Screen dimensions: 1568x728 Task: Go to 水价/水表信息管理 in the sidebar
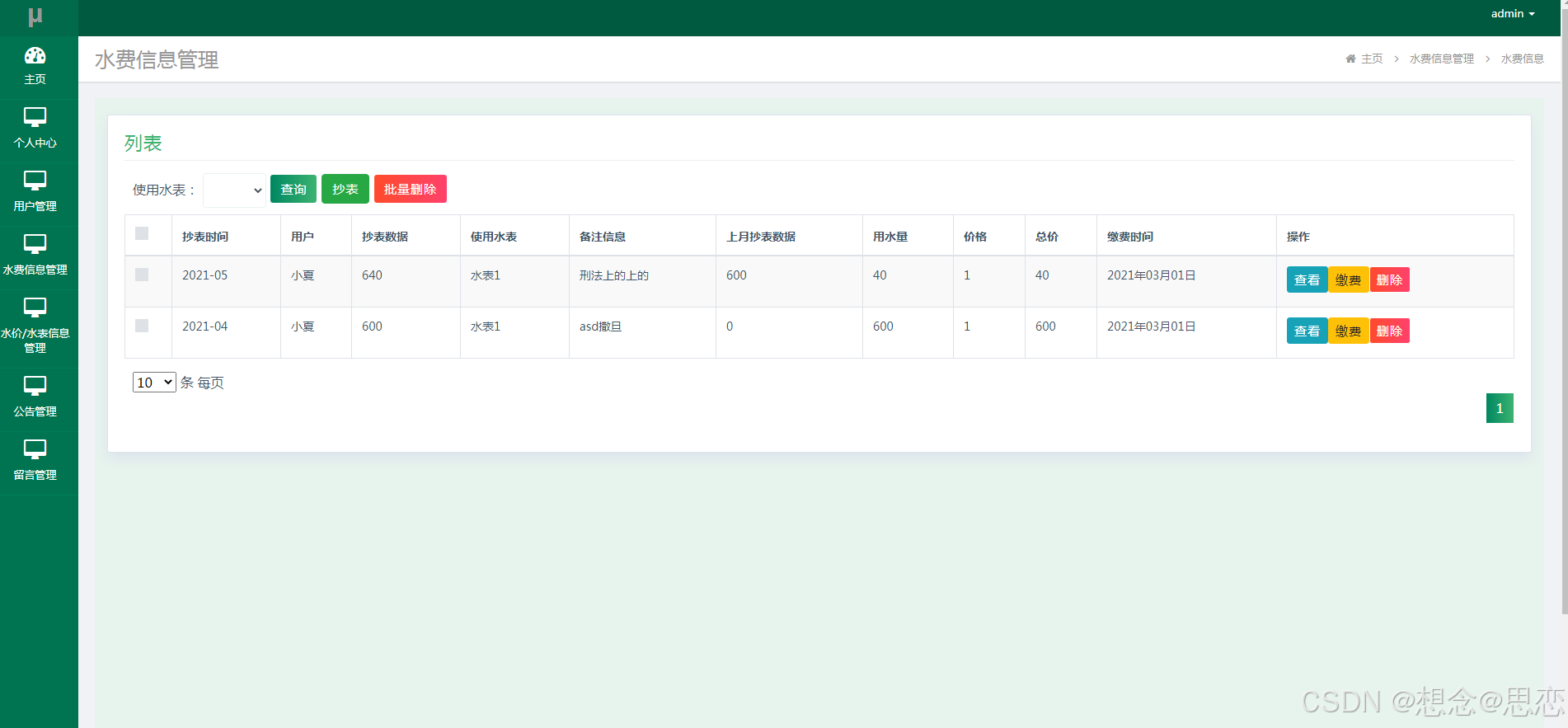(x=35, y=341)
